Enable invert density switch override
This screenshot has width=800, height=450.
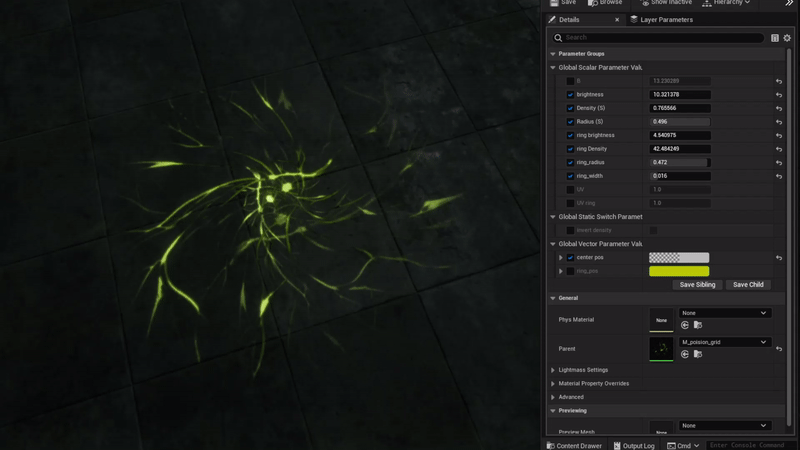570,230
